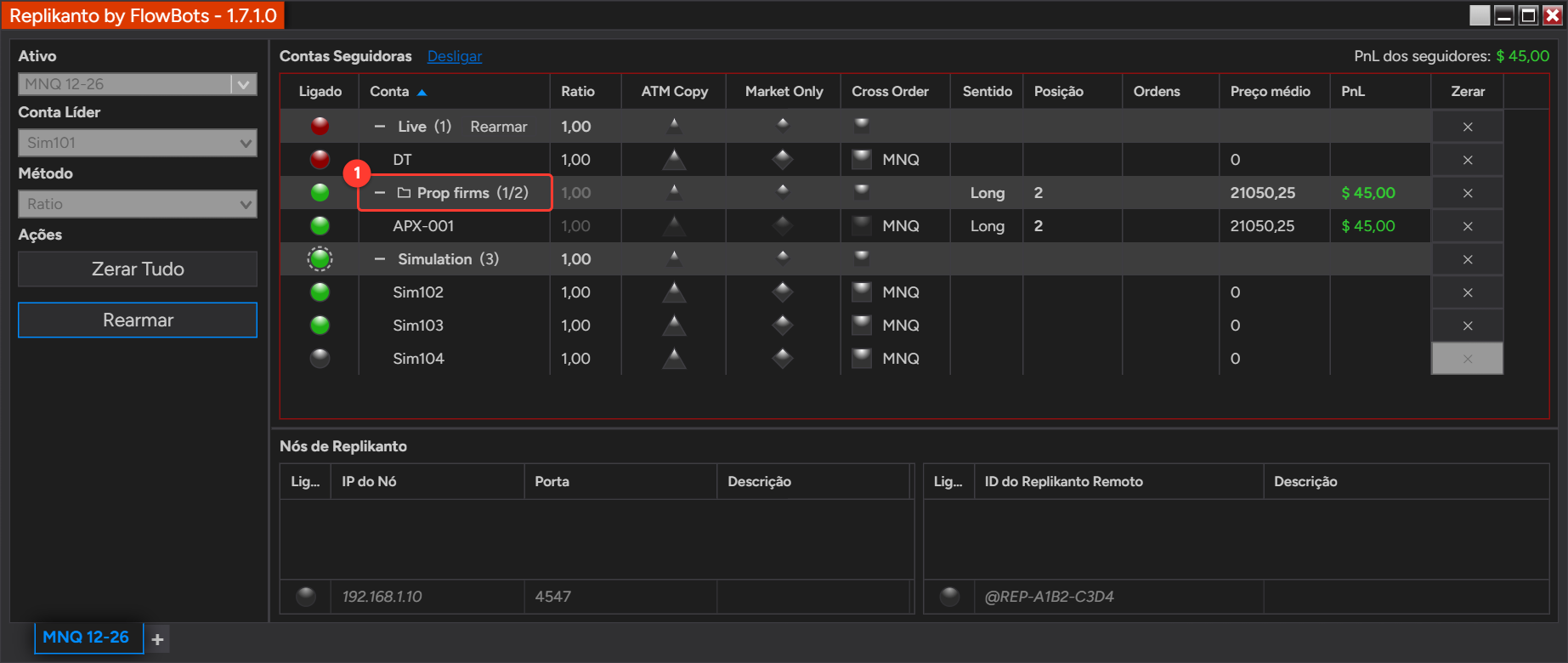Collapse the Live (1) group
The height and width of the screenshot is (663, 1568).
(x=380, y=126)
